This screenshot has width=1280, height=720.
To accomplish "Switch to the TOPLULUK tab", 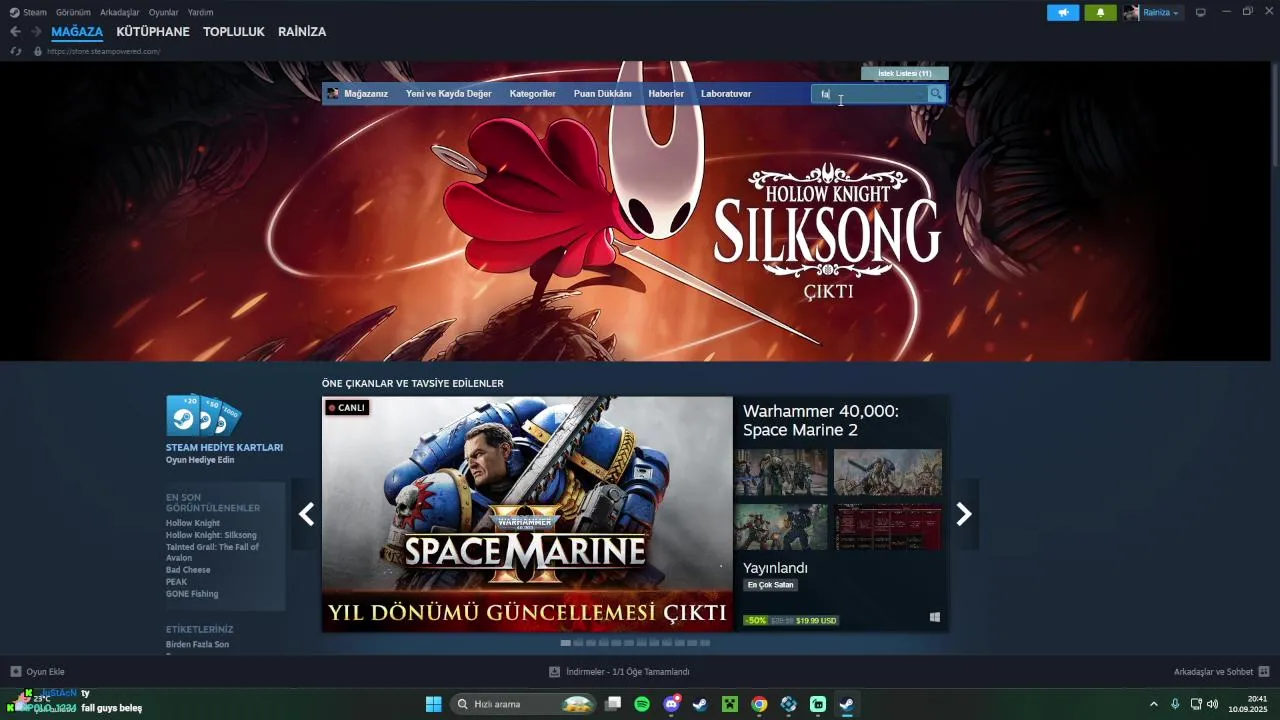I will [x=234, y=32].
